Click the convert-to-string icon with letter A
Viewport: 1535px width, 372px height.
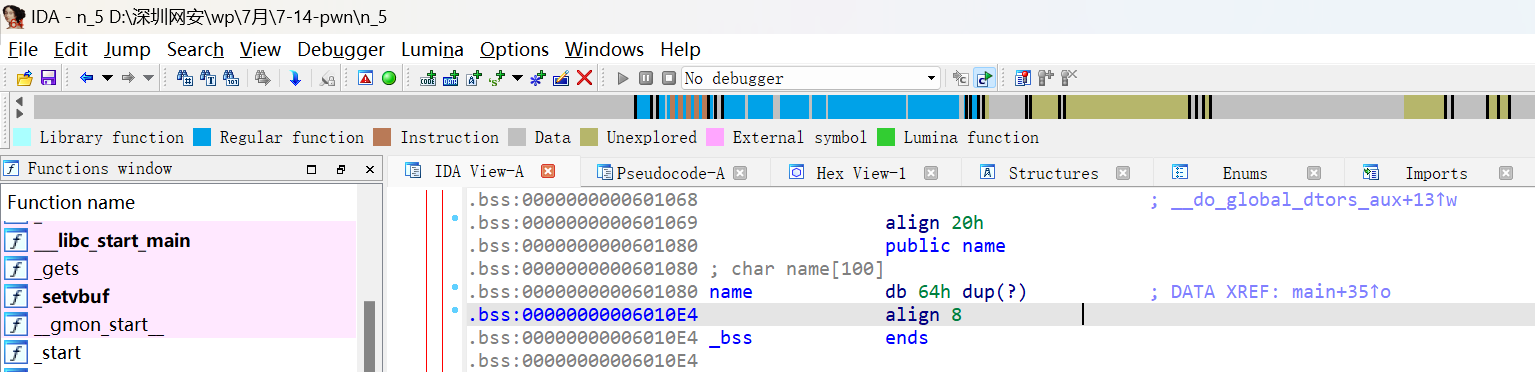click(x=474, y=77)
